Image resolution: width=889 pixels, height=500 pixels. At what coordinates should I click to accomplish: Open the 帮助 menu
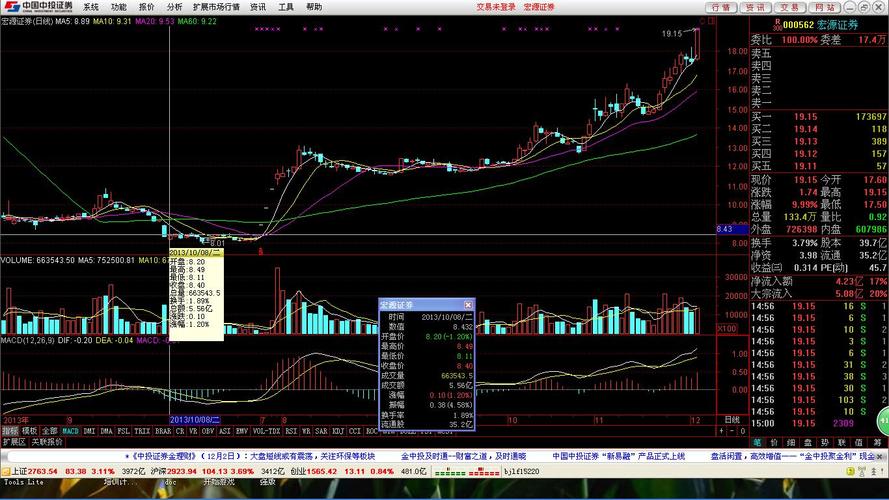[x=314, y=7]
